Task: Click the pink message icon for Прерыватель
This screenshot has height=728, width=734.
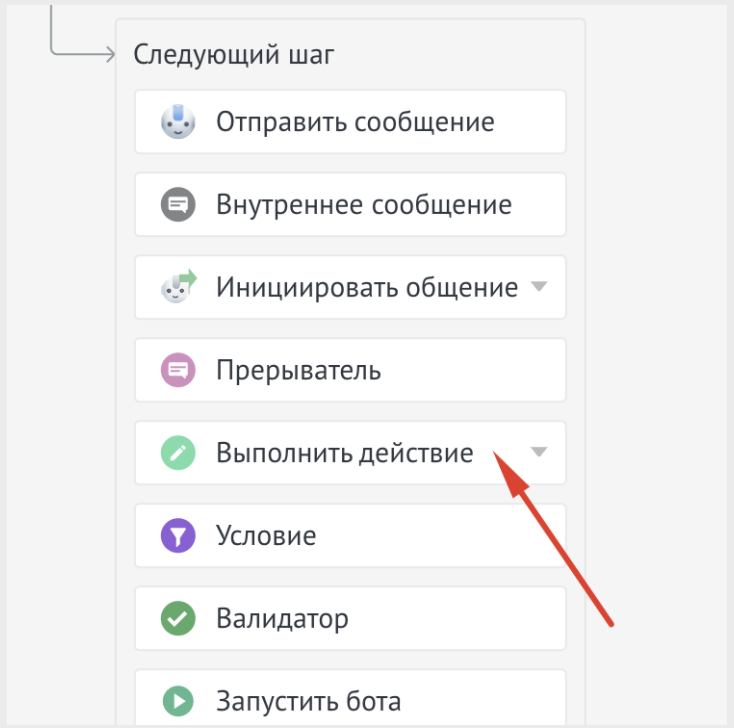Action: [177, 371]
